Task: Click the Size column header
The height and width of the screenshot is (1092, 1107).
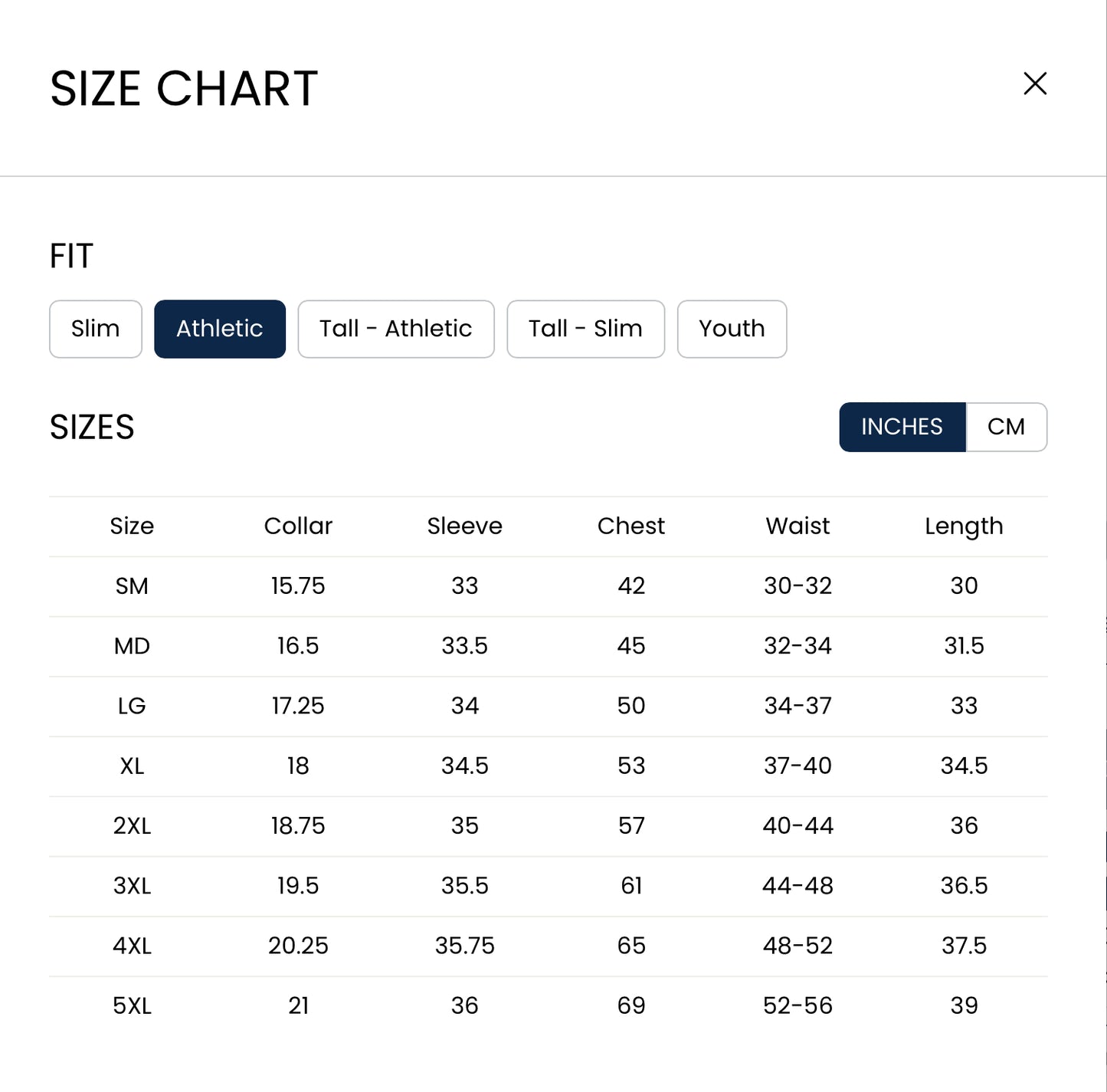Action: click(x=132, y=526)
